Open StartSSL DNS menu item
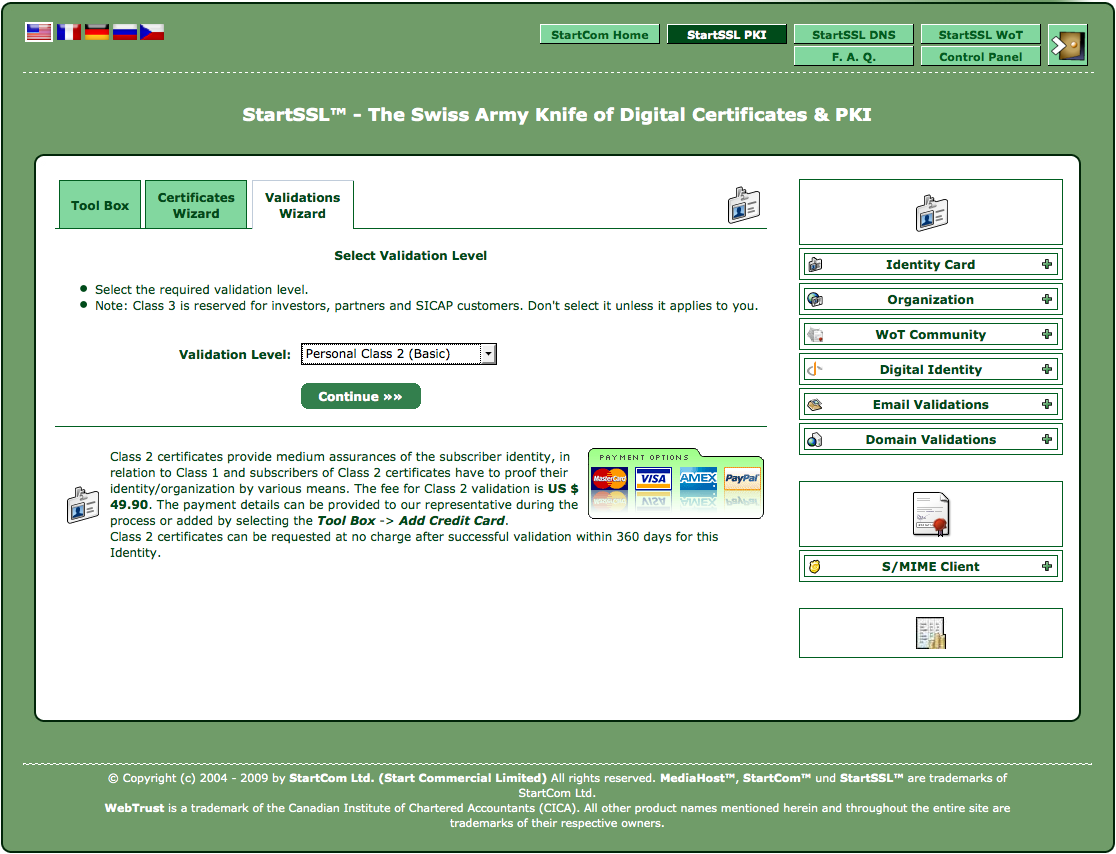The image size is (1116, 854). [x=853, y=34]
